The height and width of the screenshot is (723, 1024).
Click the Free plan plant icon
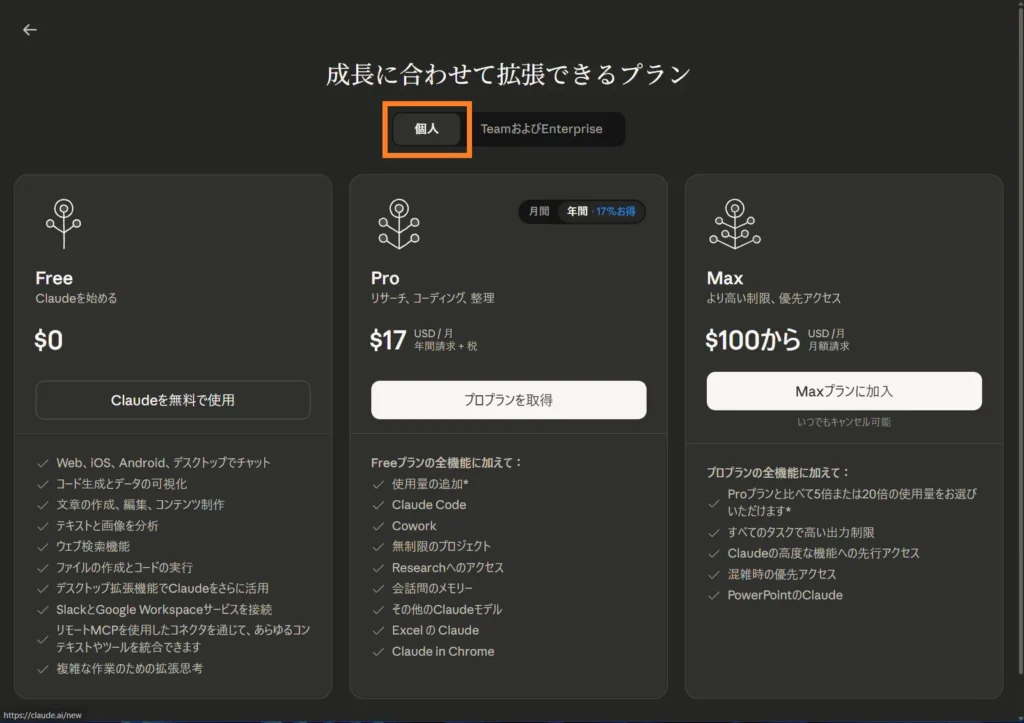(x=63, y=224)
